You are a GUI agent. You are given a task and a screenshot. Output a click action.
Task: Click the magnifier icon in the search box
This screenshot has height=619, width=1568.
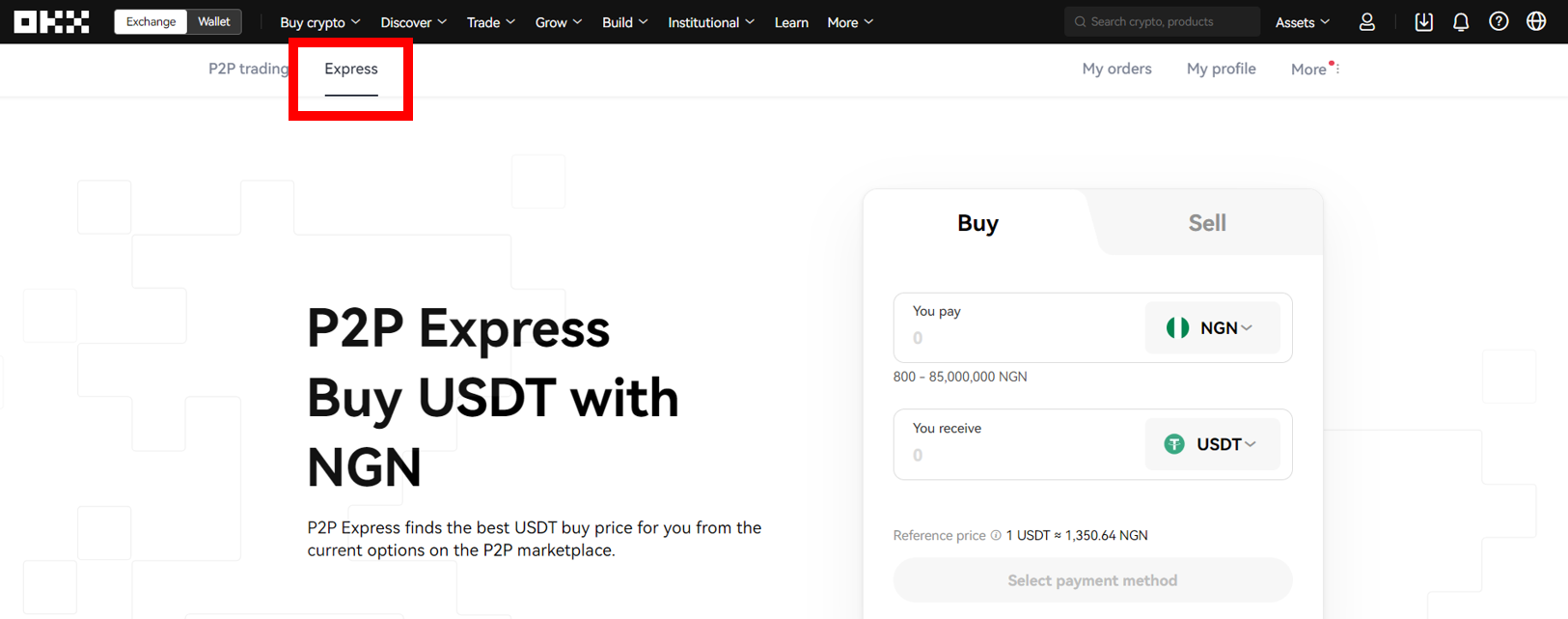tap(1080, 21)
